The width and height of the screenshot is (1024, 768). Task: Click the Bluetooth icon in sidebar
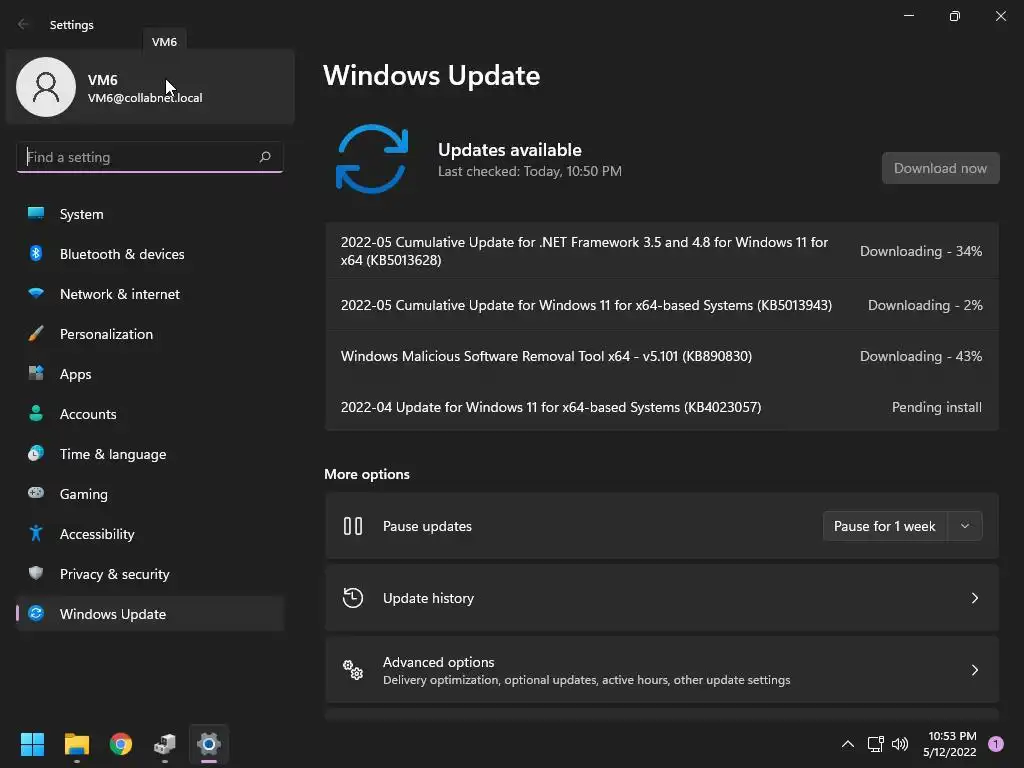(36, 253)
